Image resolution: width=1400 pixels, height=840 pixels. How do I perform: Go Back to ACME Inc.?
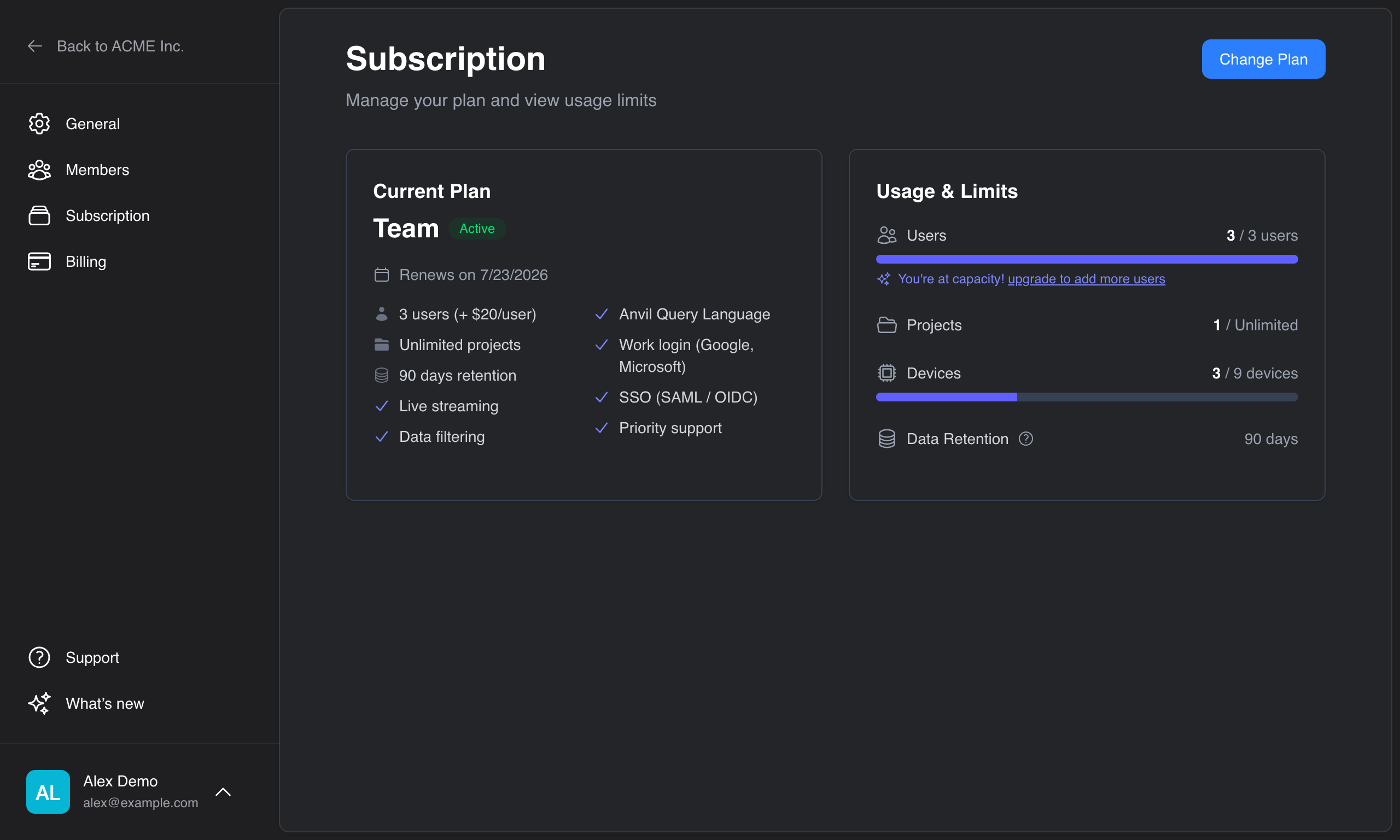(x=106, y=46)
